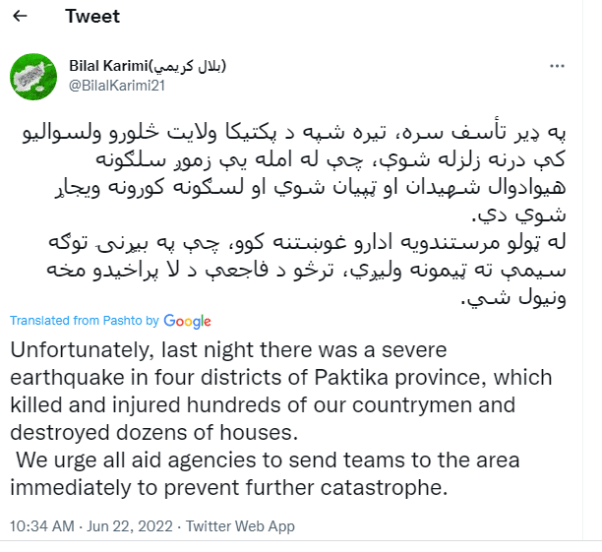Click the Pashto name in parentheses

[188, 66]
